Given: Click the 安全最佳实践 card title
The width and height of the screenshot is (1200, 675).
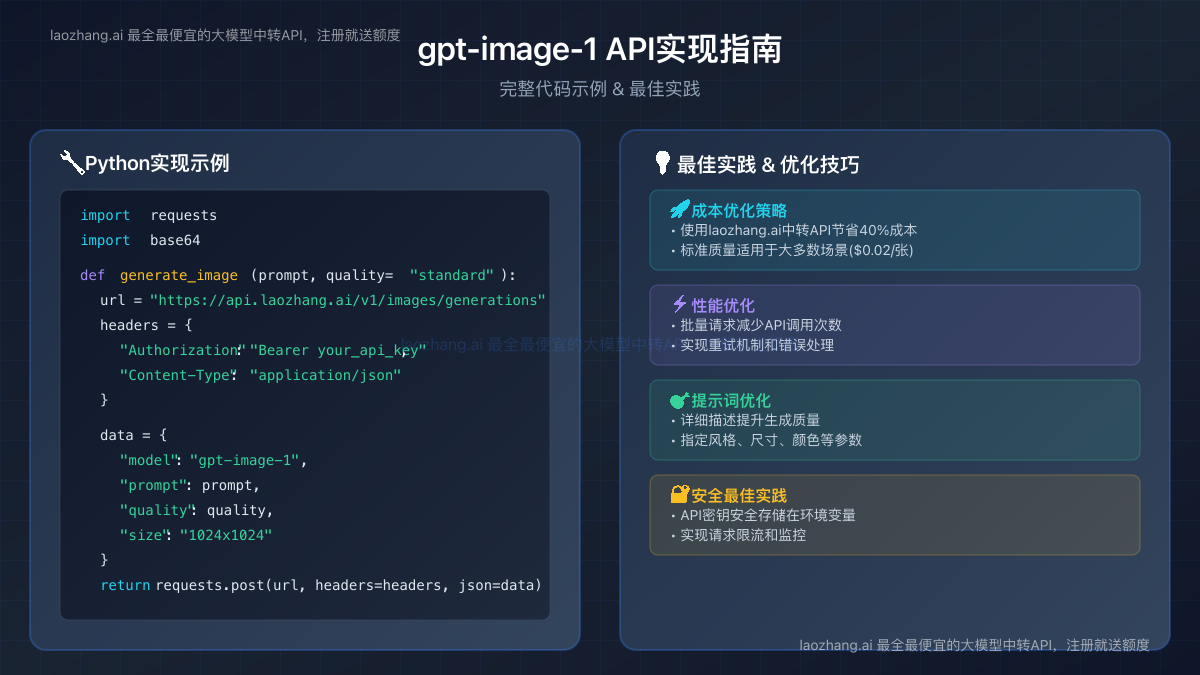Looking at the screenshot, I should click(740, 495).
